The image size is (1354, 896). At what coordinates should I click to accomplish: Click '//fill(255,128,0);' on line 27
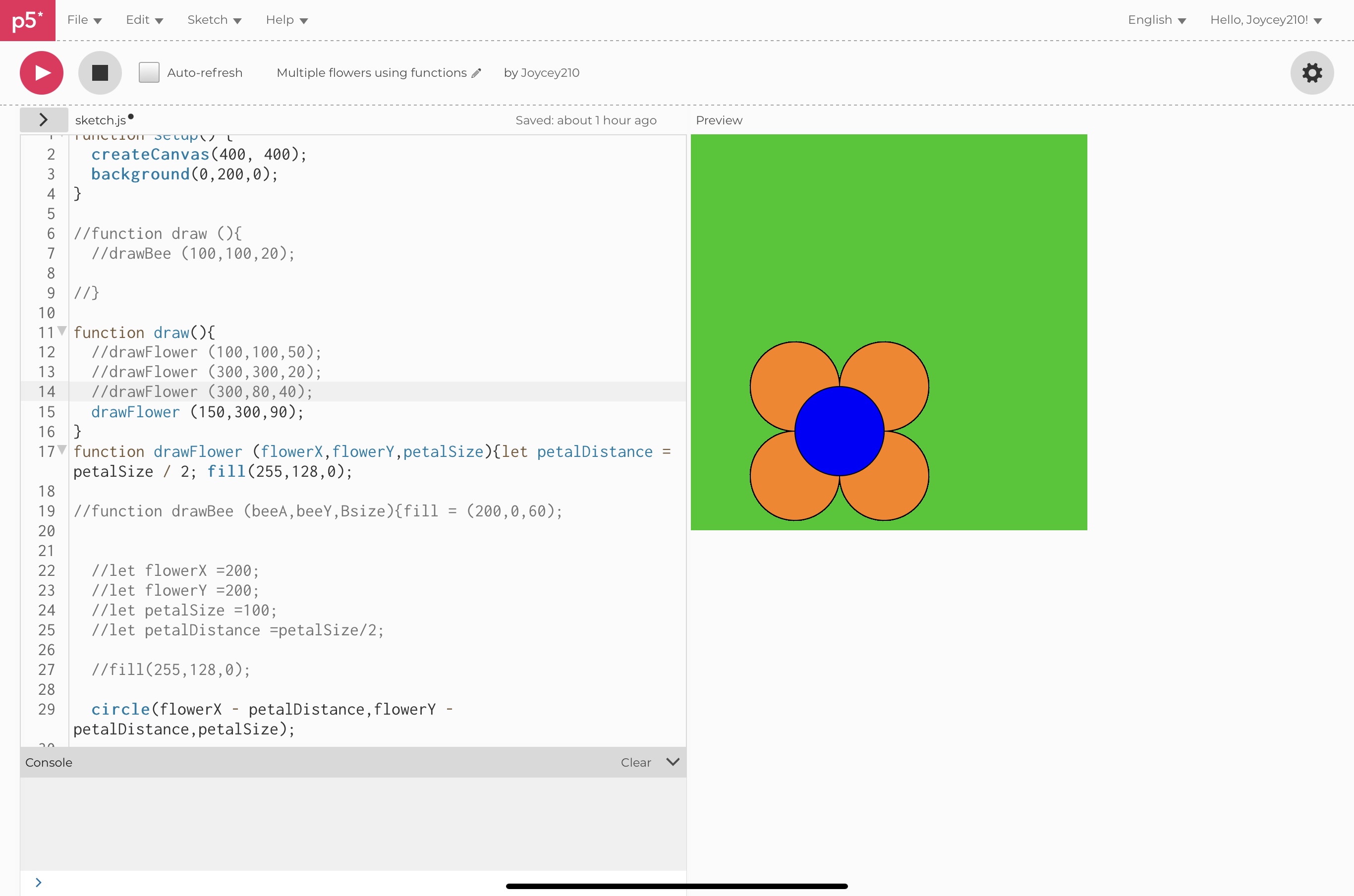[171, 670]
